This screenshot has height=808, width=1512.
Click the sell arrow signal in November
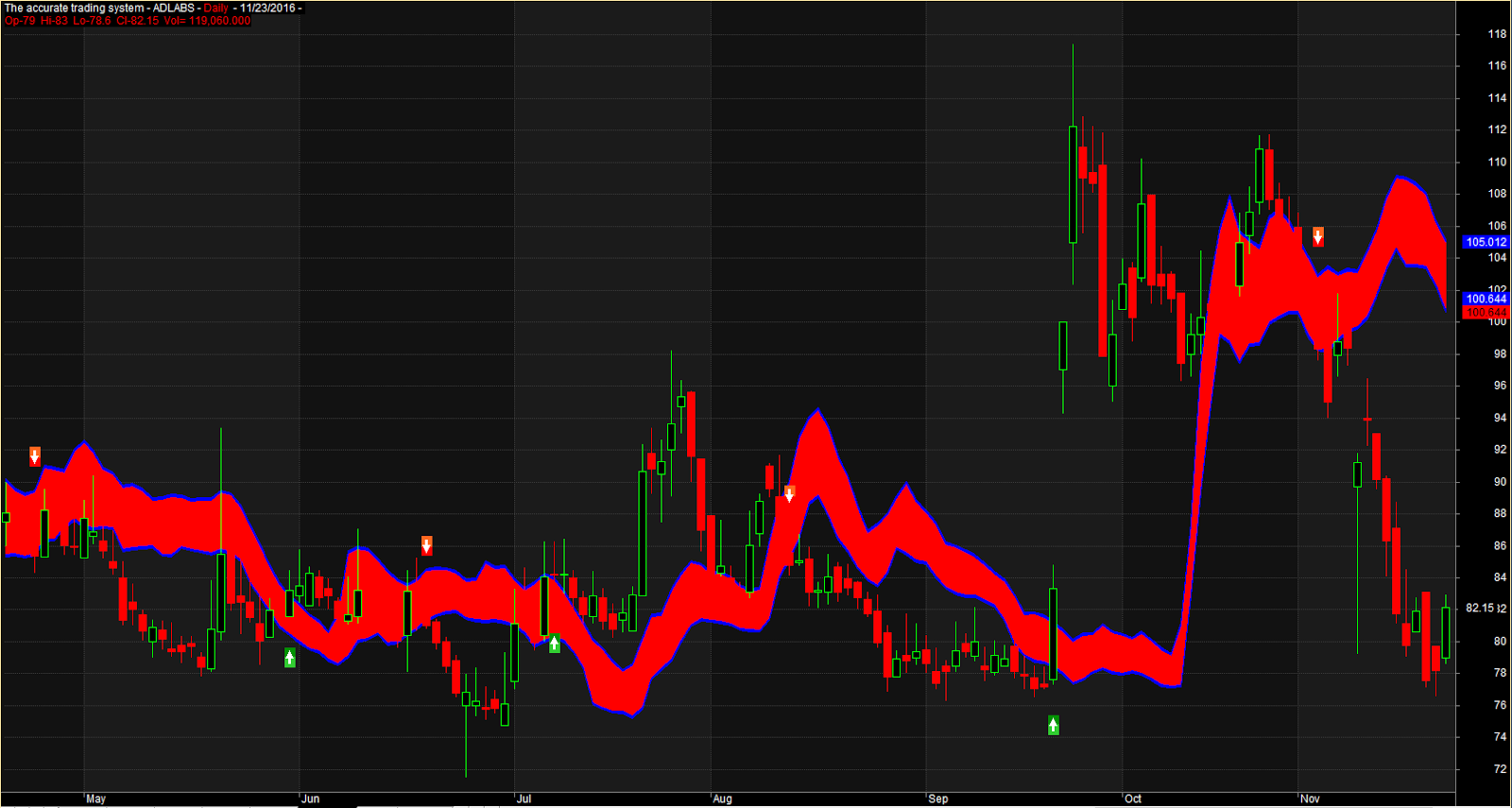(x=1317, y=236)
